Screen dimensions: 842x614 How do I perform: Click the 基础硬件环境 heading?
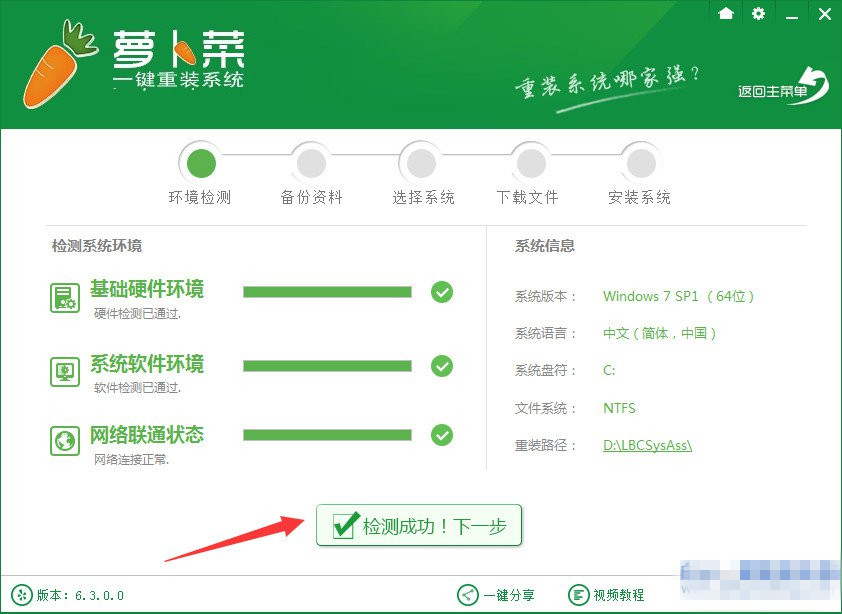click(147, 289)
